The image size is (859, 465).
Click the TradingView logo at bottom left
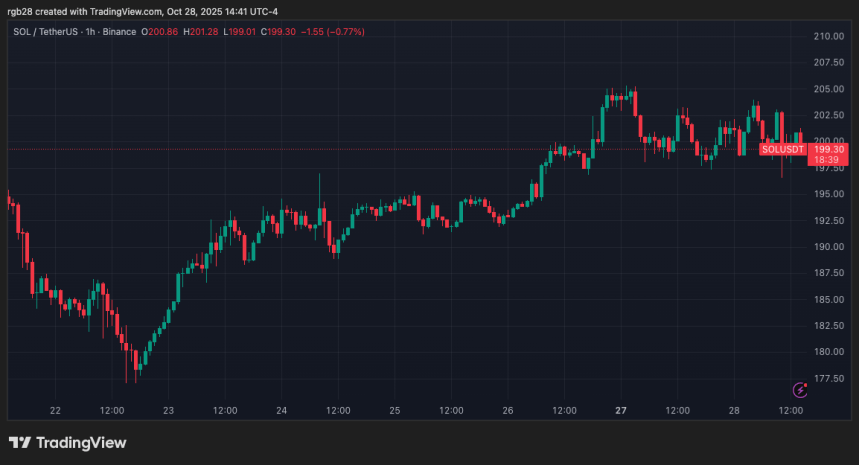pyautogui.click(x=67, y=443)
